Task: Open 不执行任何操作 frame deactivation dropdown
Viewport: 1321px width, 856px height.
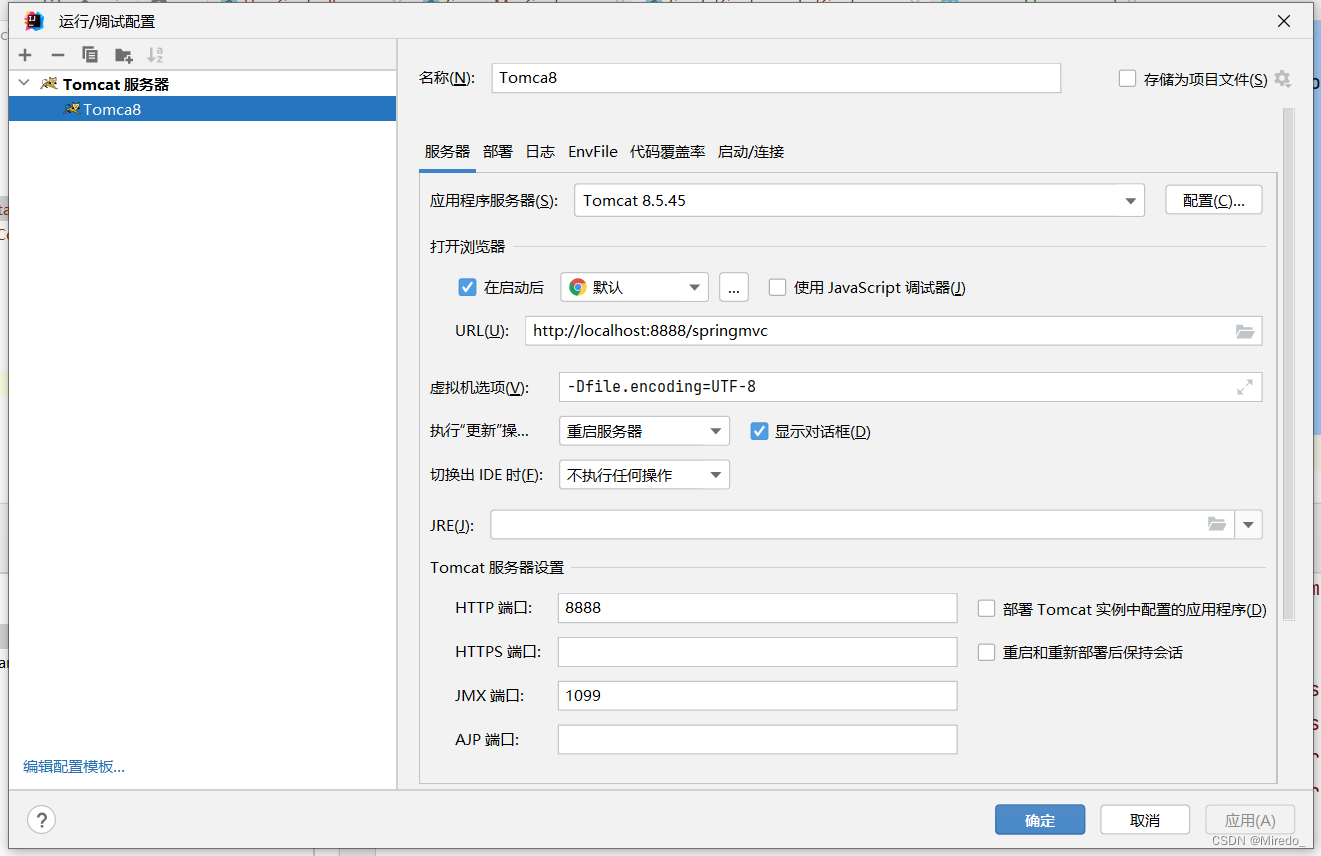Action: 644,475
